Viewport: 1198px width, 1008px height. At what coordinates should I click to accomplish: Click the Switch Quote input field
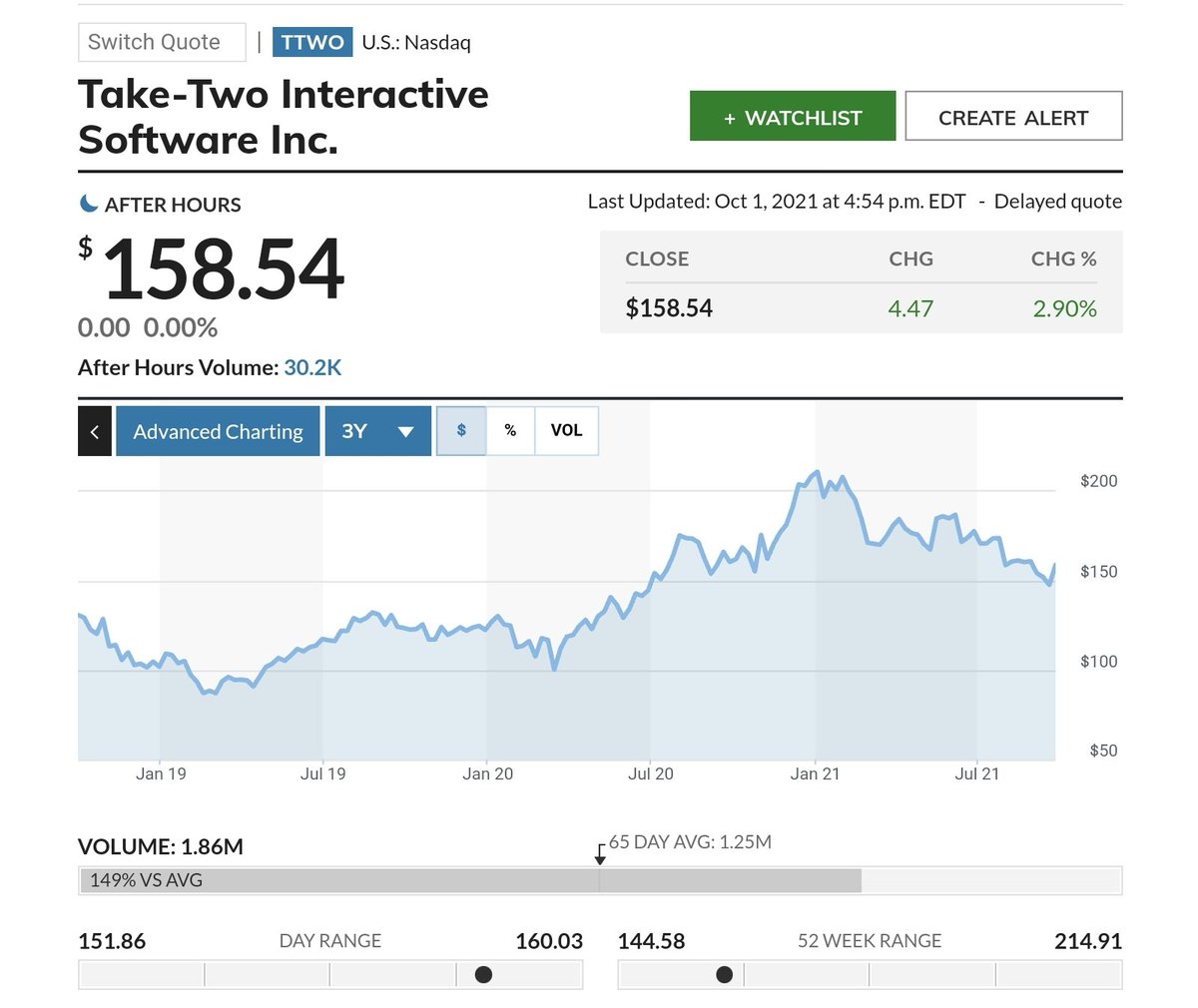point(162,42)
